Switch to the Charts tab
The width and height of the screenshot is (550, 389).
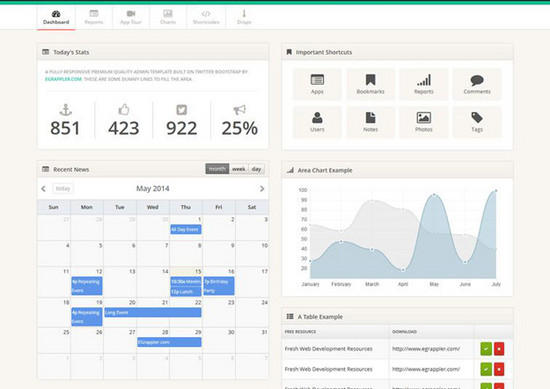point(168,17)
